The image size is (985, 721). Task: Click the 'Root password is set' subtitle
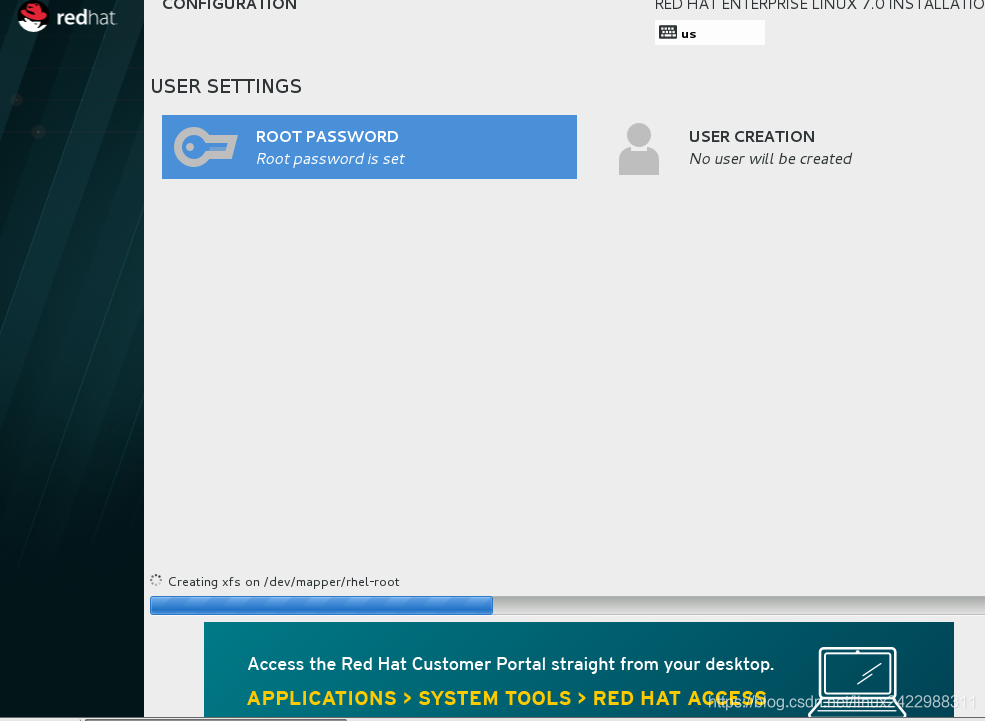pyautogui.click(x=330, y=159)
